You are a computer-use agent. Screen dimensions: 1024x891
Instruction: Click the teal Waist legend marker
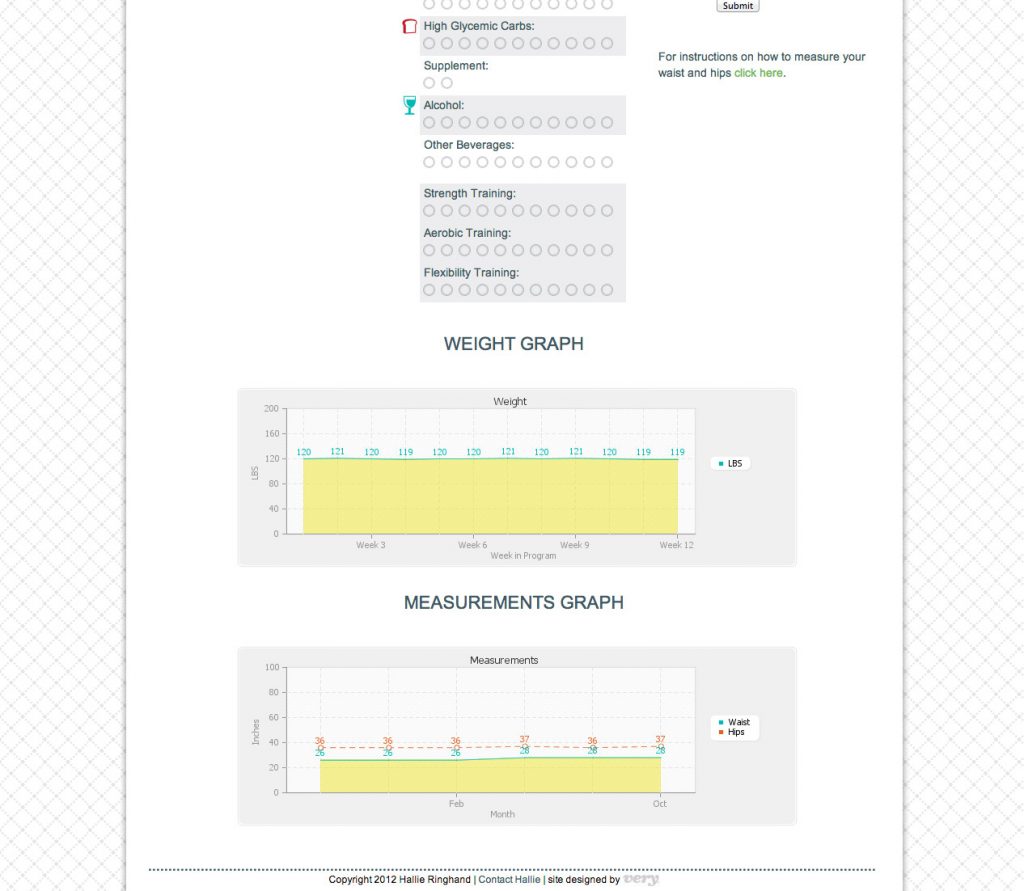tap(721, 722)
